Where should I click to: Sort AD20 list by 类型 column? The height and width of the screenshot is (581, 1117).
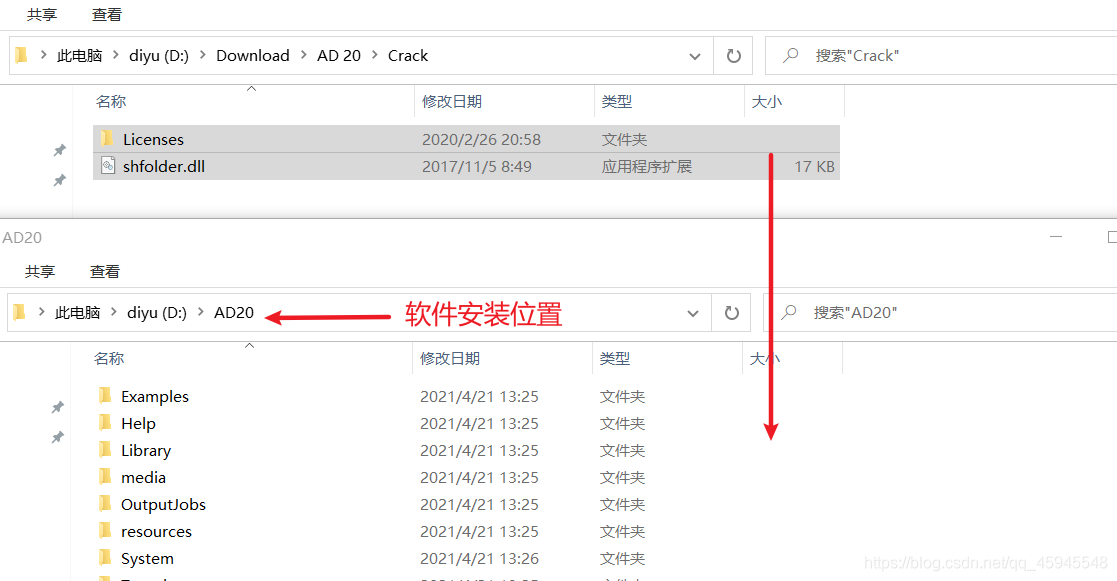point(615,358)
